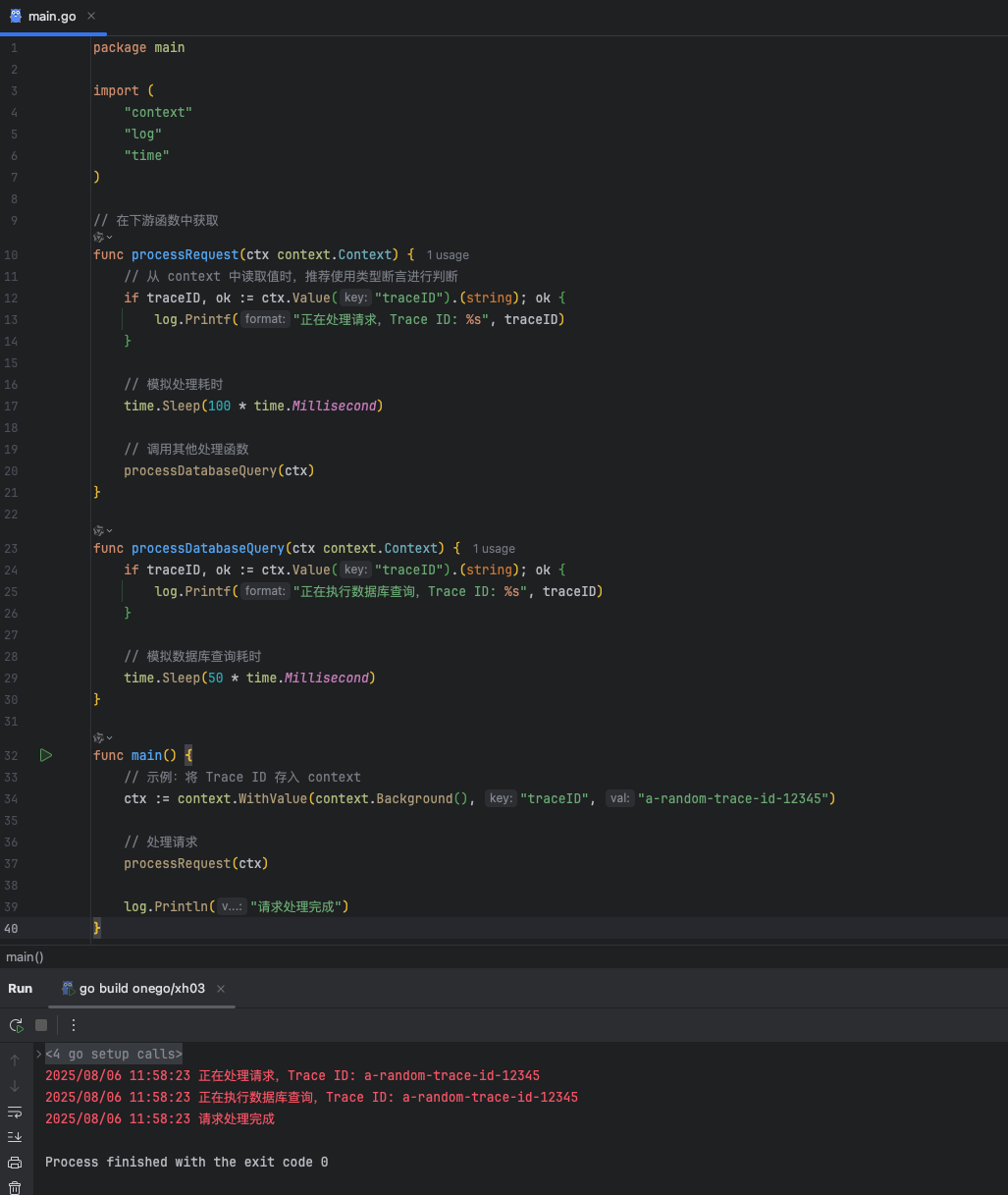Click the Stop process square icon

click(41, 1025)
